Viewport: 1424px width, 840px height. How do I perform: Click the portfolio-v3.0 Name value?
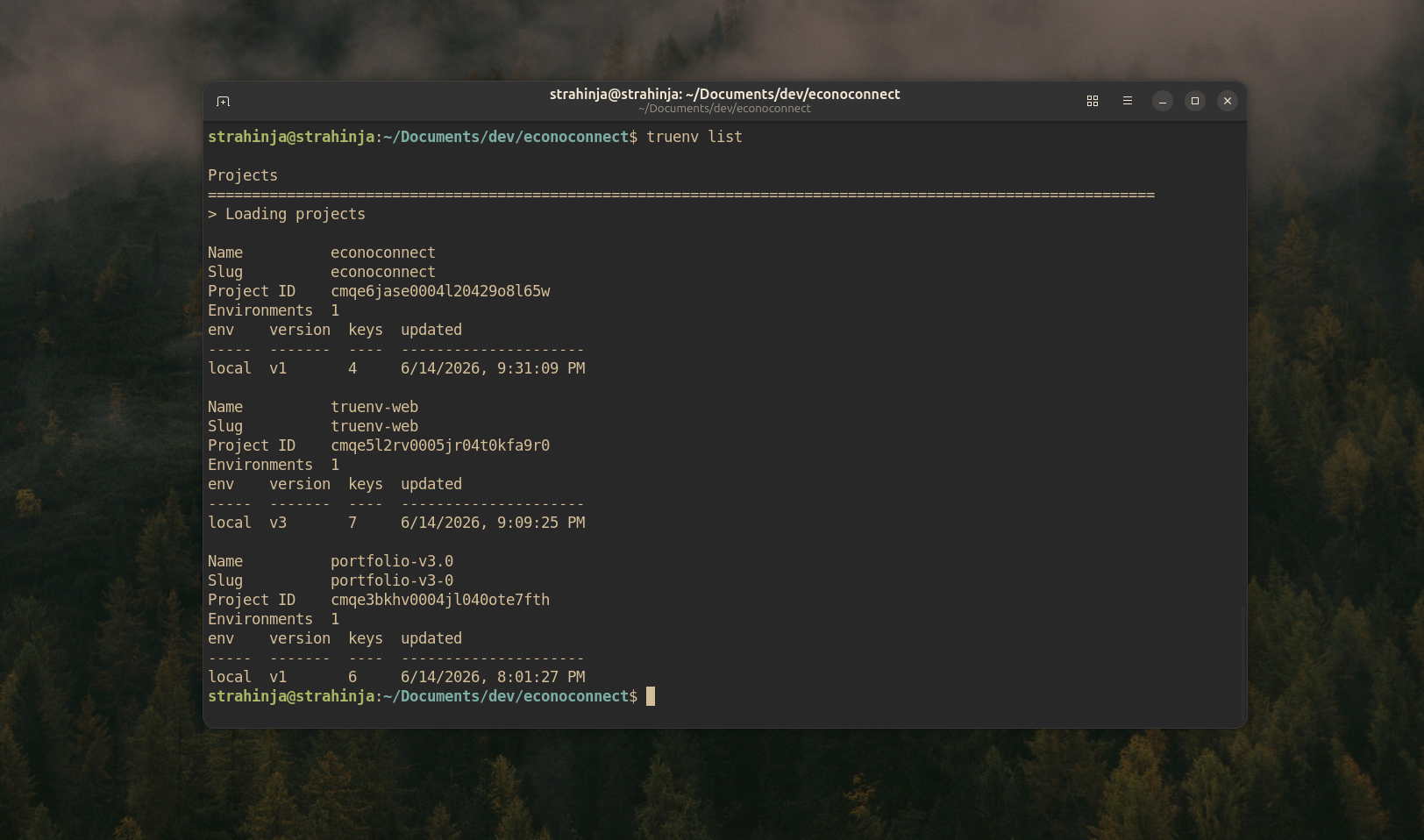coord(392,561)
